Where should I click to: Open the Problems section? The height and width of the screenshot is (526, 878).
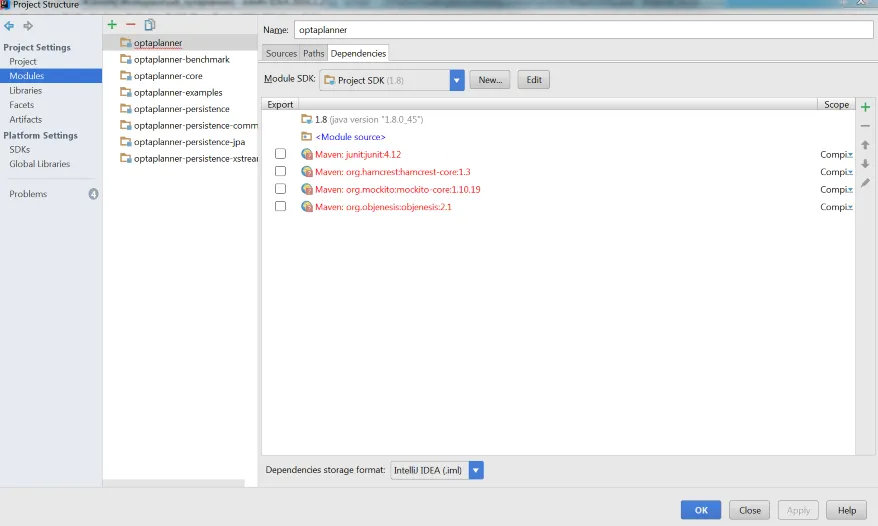28,194
